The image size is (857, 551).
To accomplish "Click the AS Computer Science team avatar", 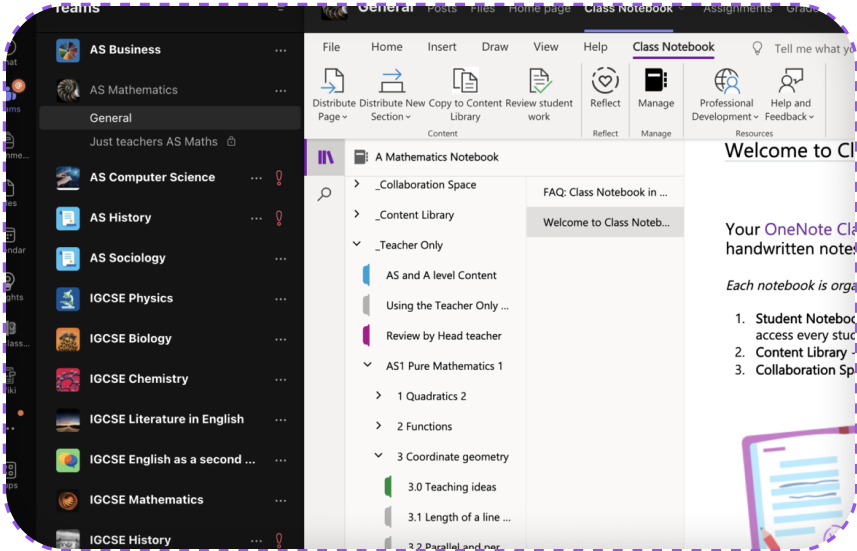I will 68,178.
